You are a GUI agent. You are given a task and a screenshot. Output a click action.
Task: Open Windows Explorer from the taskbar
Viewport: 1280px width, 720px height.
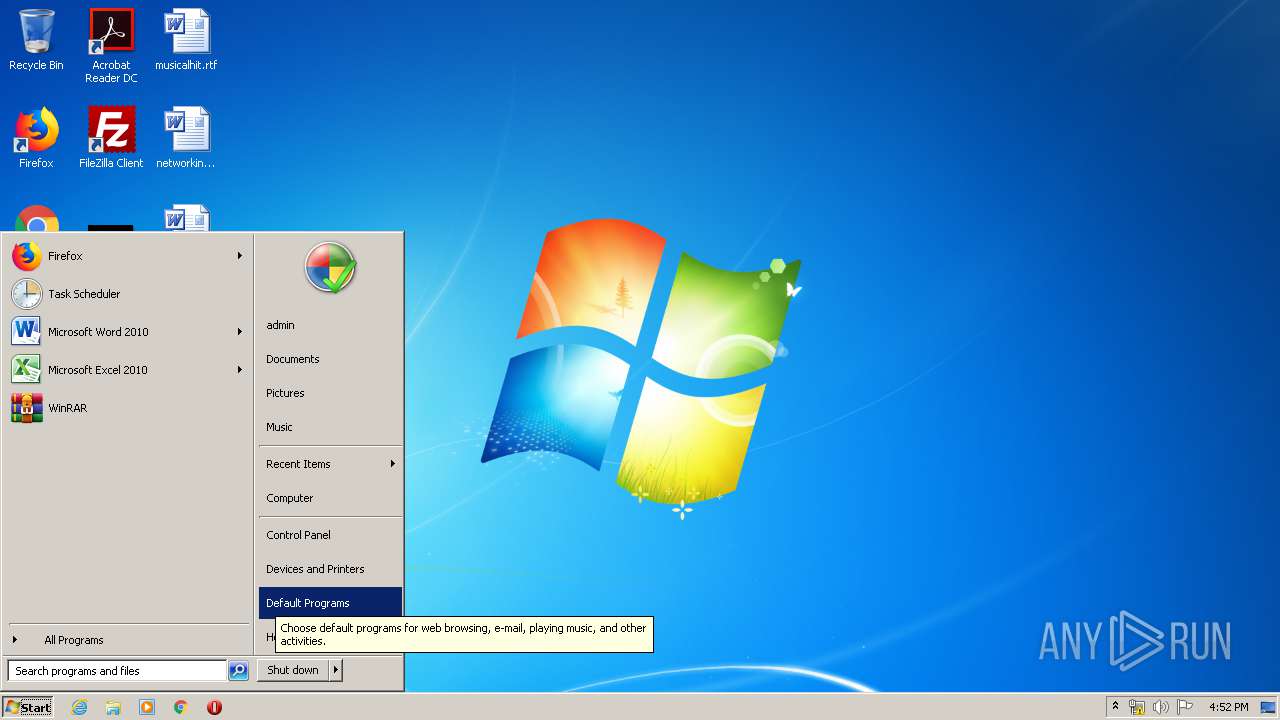pyautogui.click(x=113, y=707)
